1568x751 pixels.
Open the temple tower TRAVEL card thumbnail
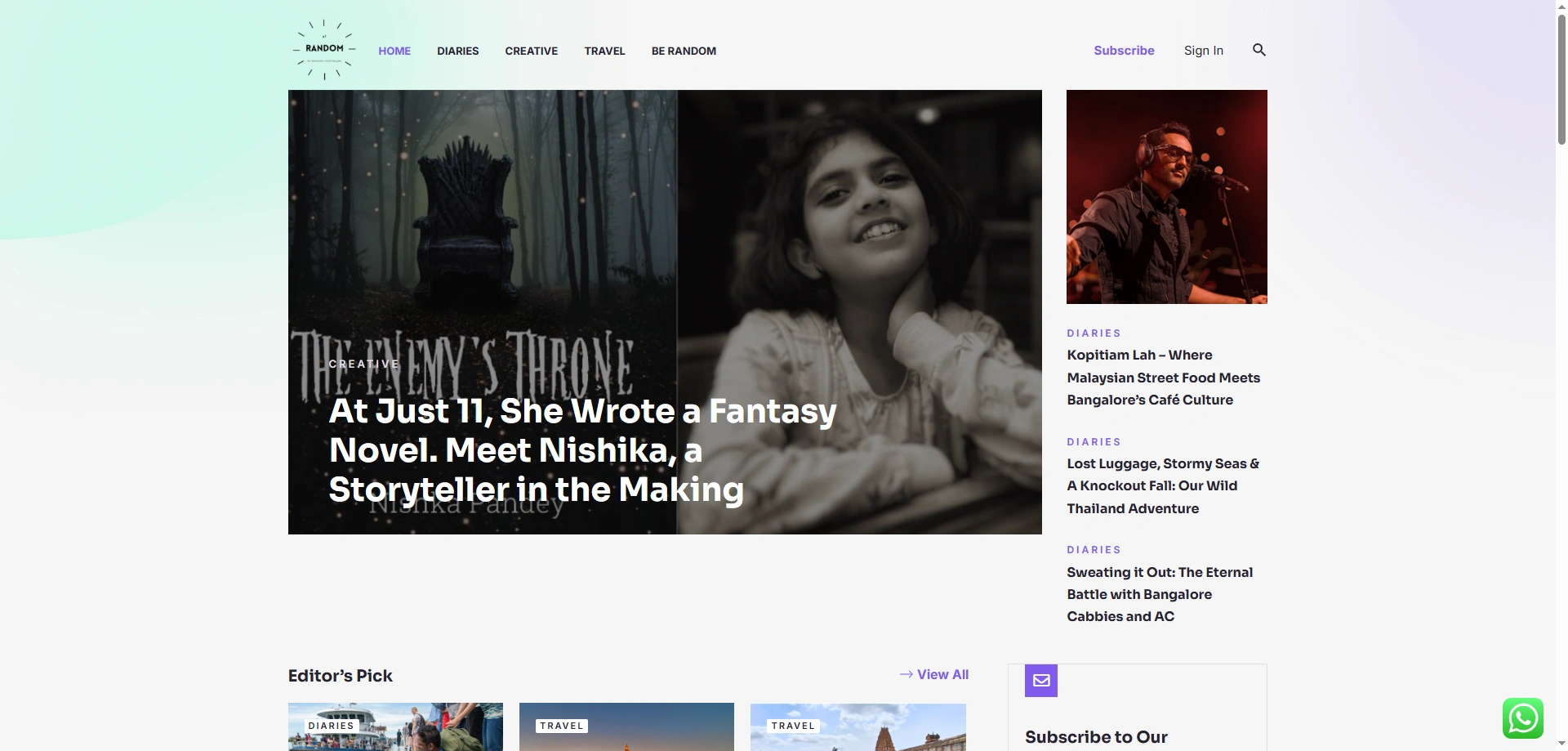(x=857, y=726)
